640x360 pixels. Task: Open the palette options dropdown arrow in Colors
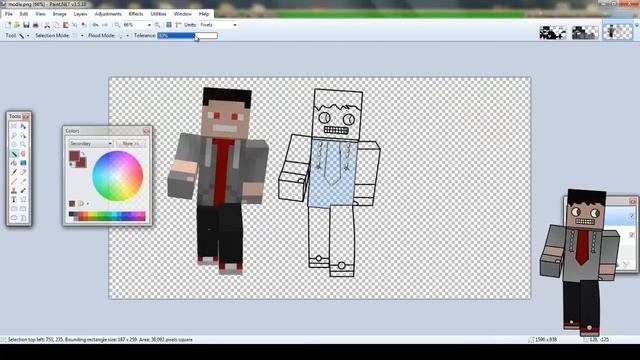pyautogui.click(x=88, y=204)
